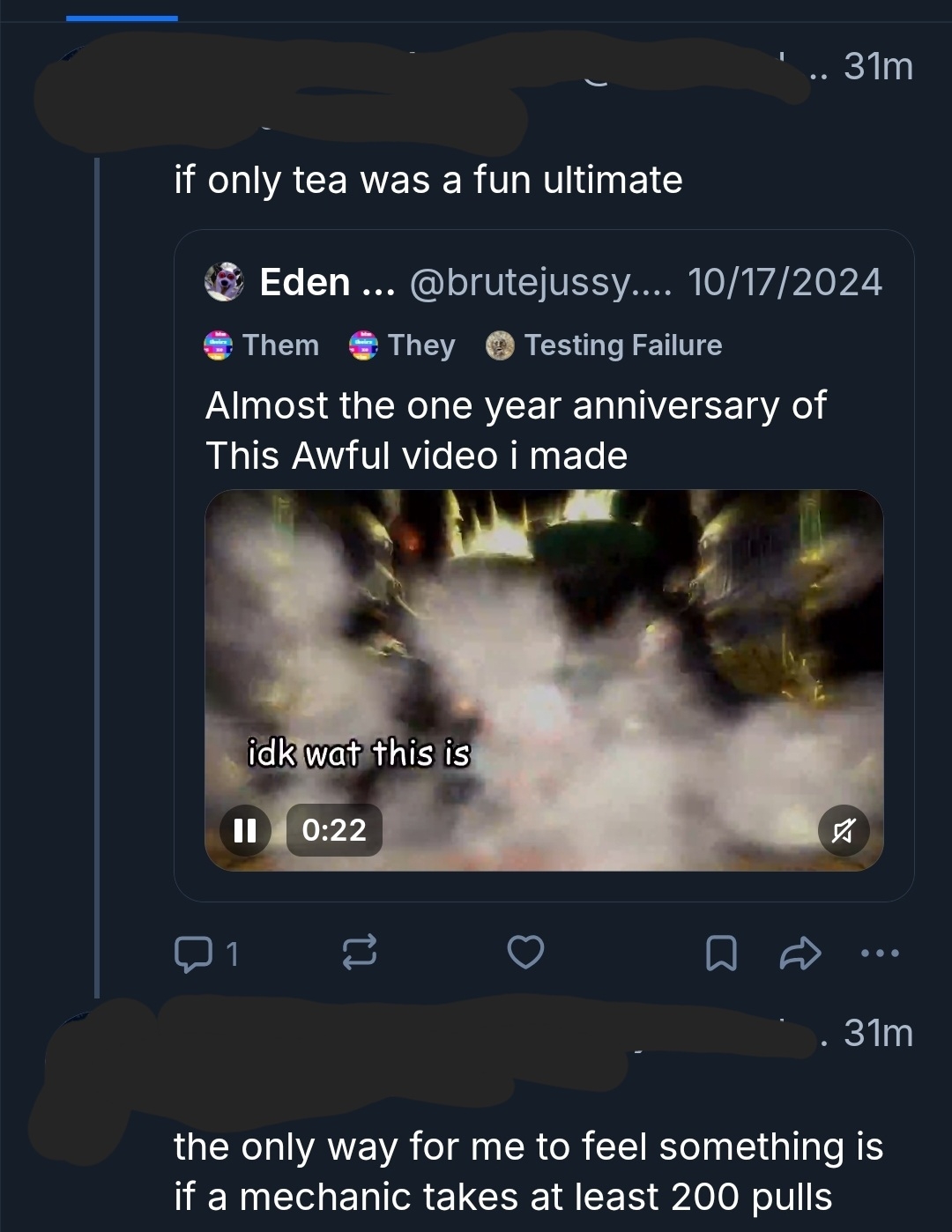Share the post using the arrow icon
952x1232 pixels.
[x=800, y=953]
